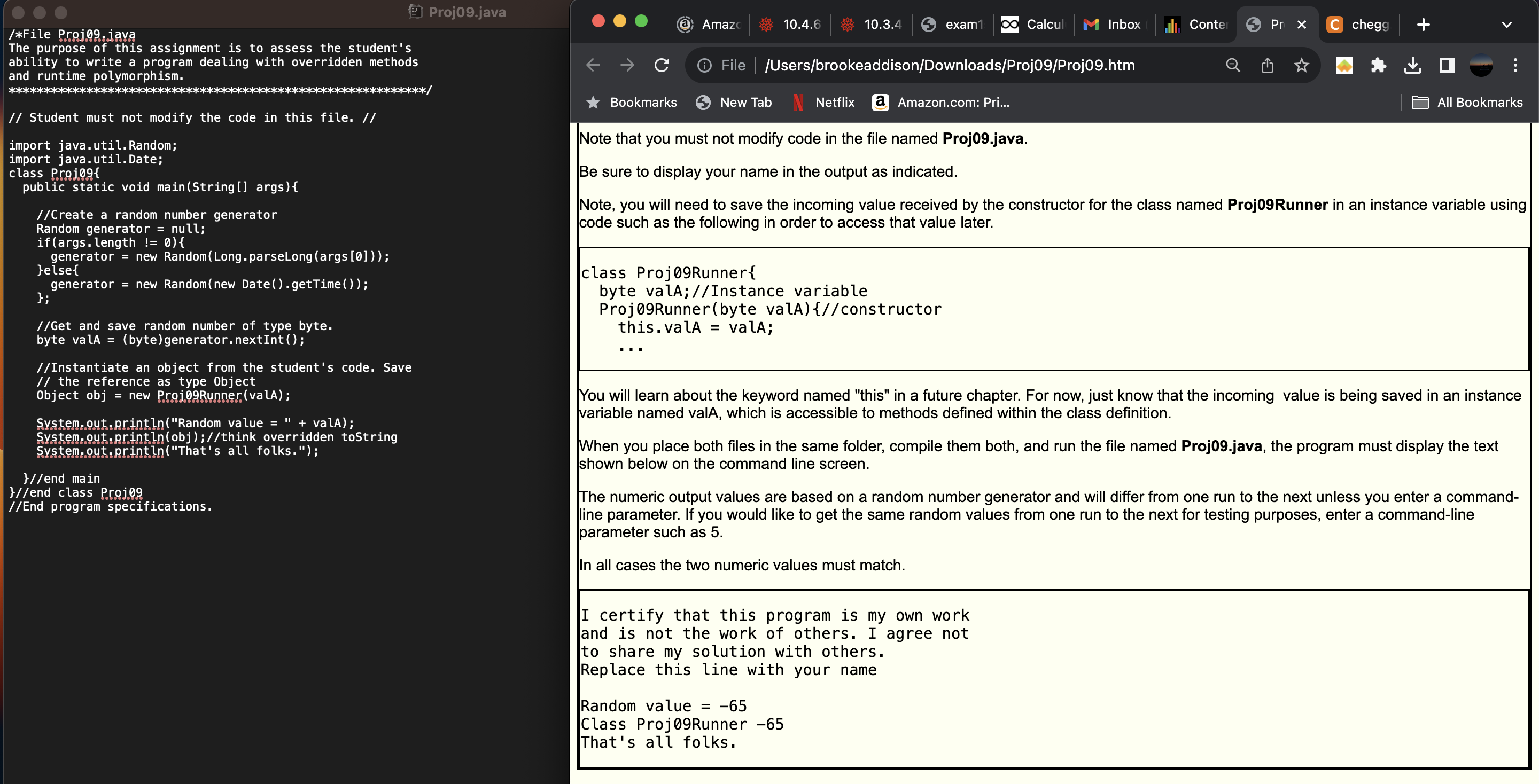The height and width of the screenshot is (784, 1539).
Task: Open the Chrome extensions puzzle icon
Action: point(1378,65)
